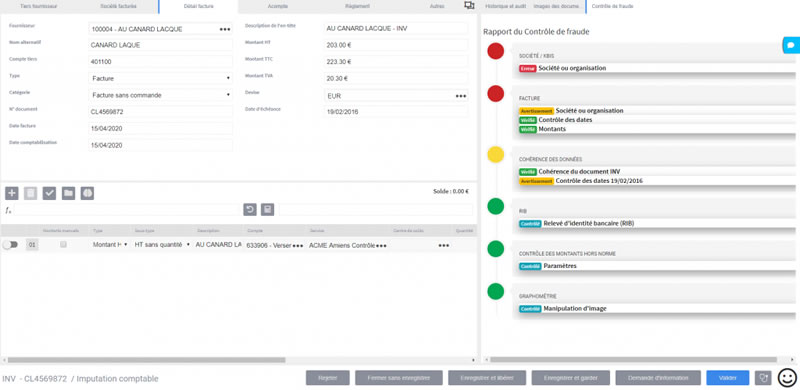Click the Date comptabilisation field
Viewport: 800px width, 390px height.
[x=160, y=145]
